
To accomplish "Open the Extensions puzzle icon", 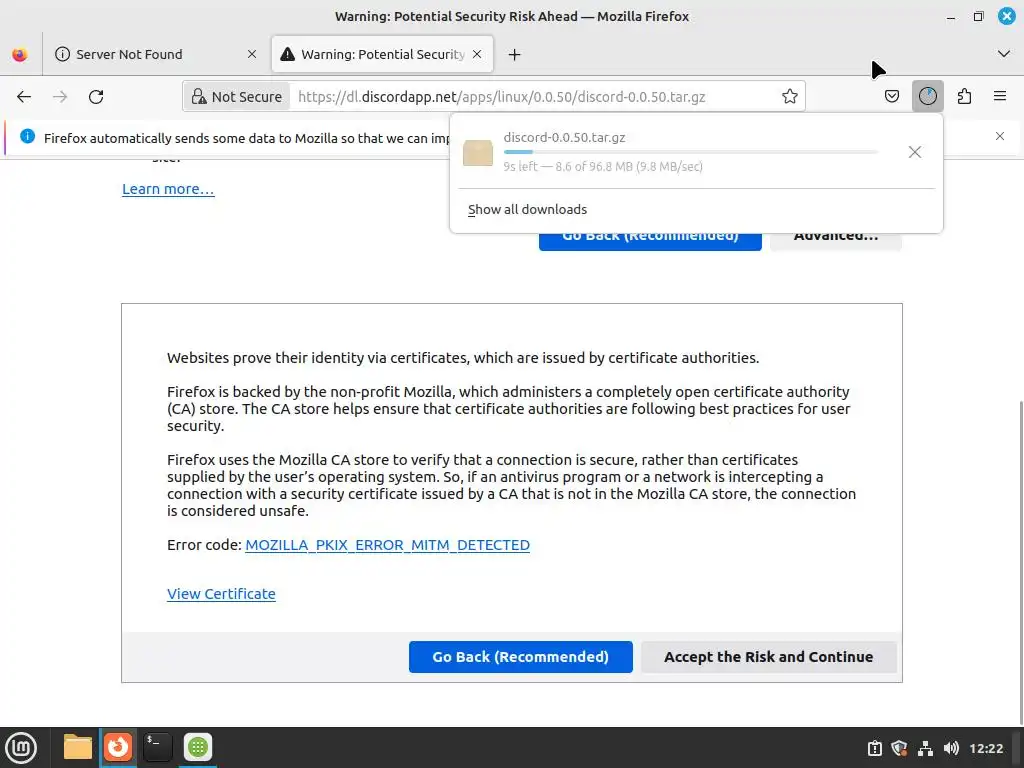I will (964, 97).
